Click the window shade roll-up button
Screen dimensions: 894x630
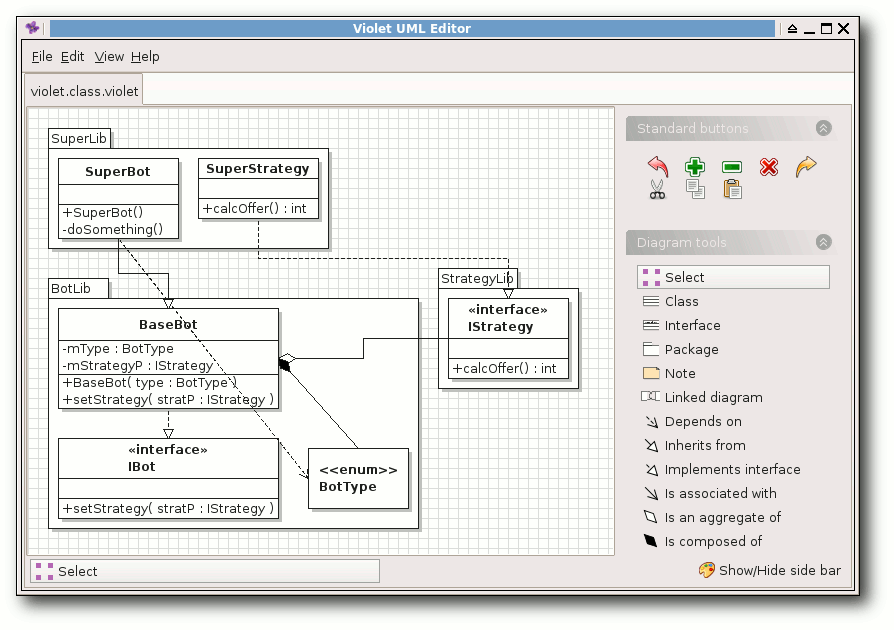(793, 29)
